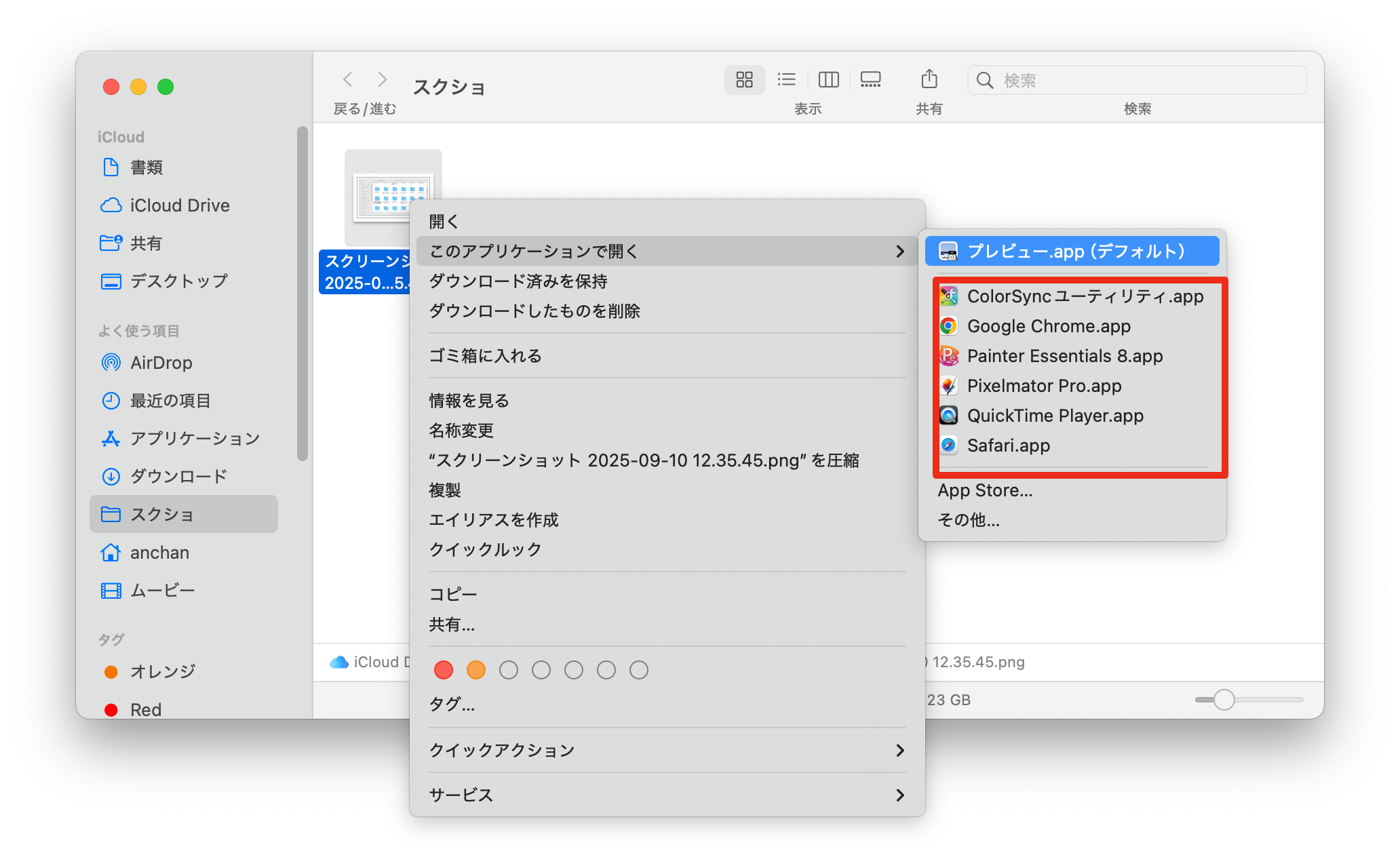The width and height of the screenshot is (1400, 853).
Task: Select the オレンジ tag in sidebar
Action: [183, 671]
